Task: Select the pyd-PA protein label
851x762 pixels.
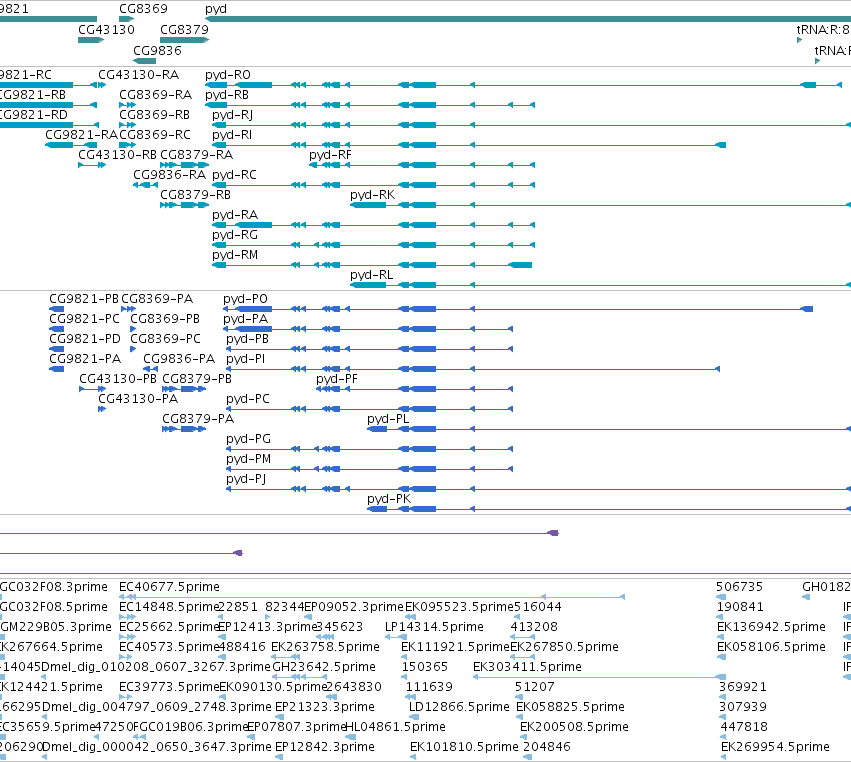Action: click(x=245, y=320)
